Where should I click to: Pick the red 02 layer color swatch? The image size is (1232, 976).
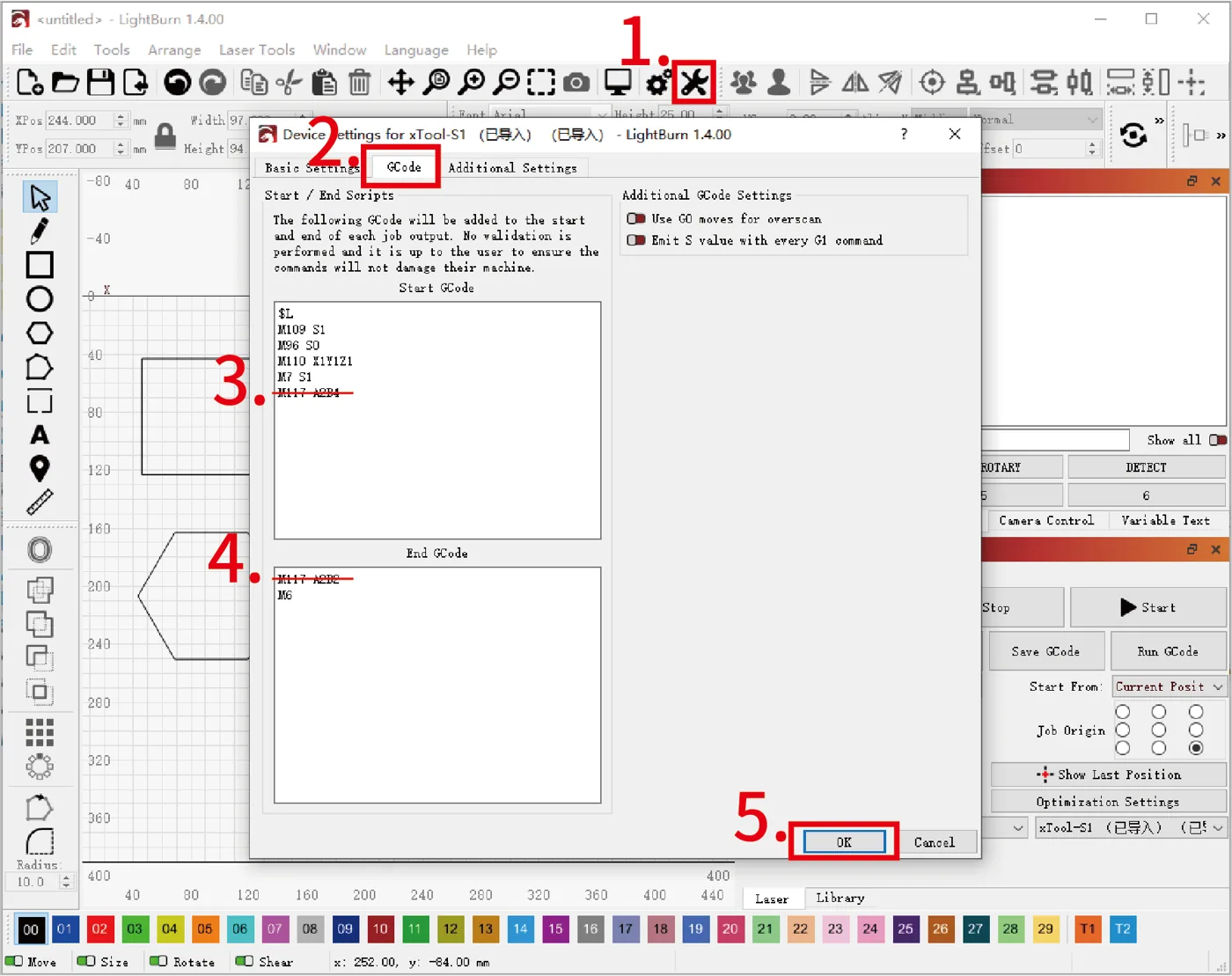click(x=99, y=928)
